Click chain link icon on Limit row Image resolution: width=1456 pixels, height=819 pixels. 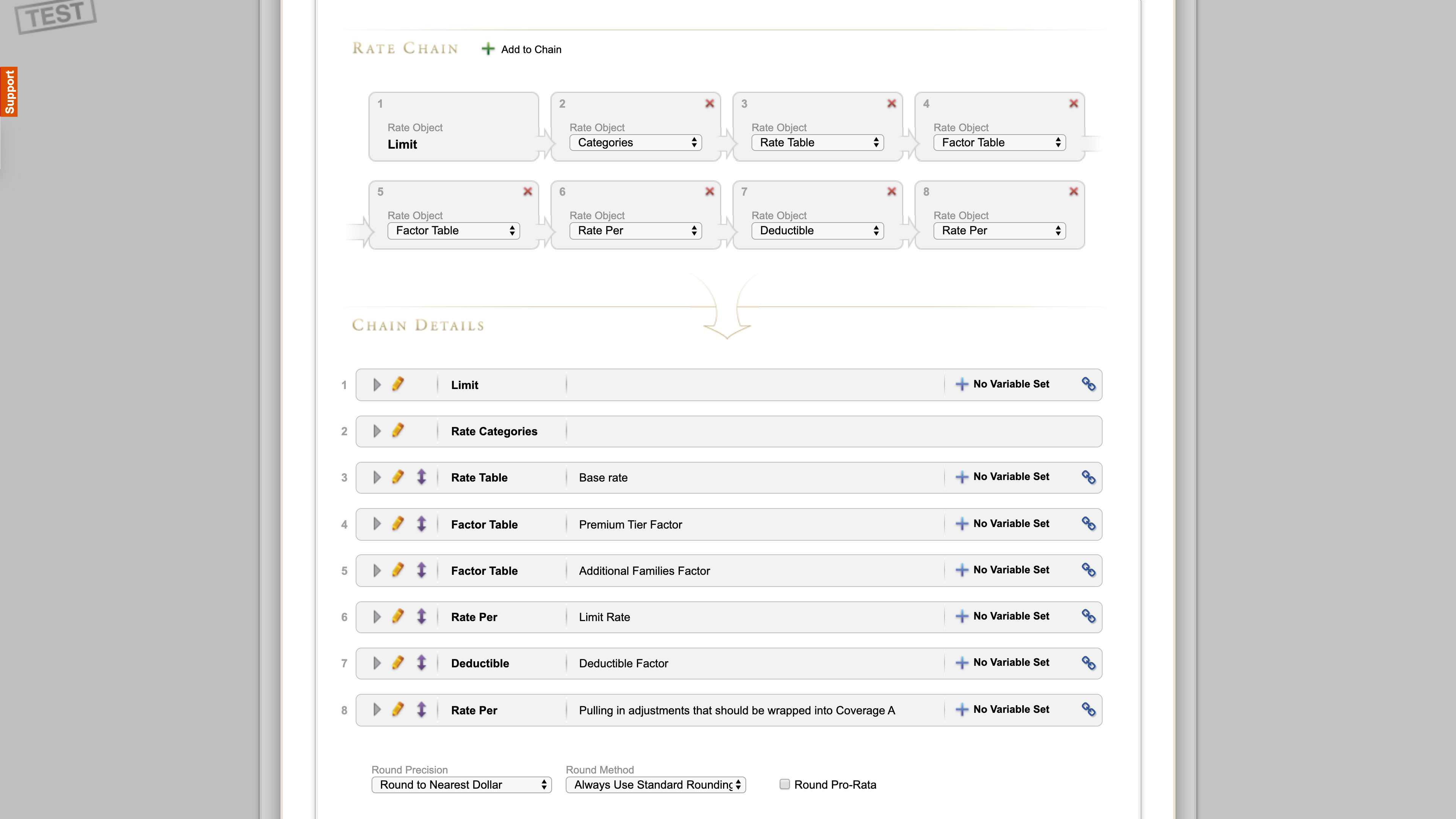point(1089,384)
